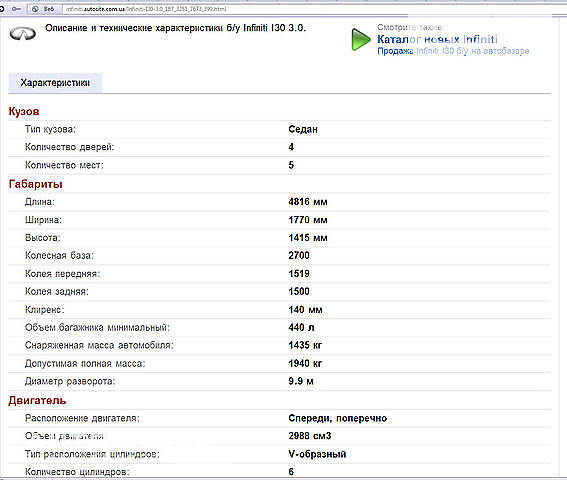Click the Клиренс label

[x=44, y=310]
